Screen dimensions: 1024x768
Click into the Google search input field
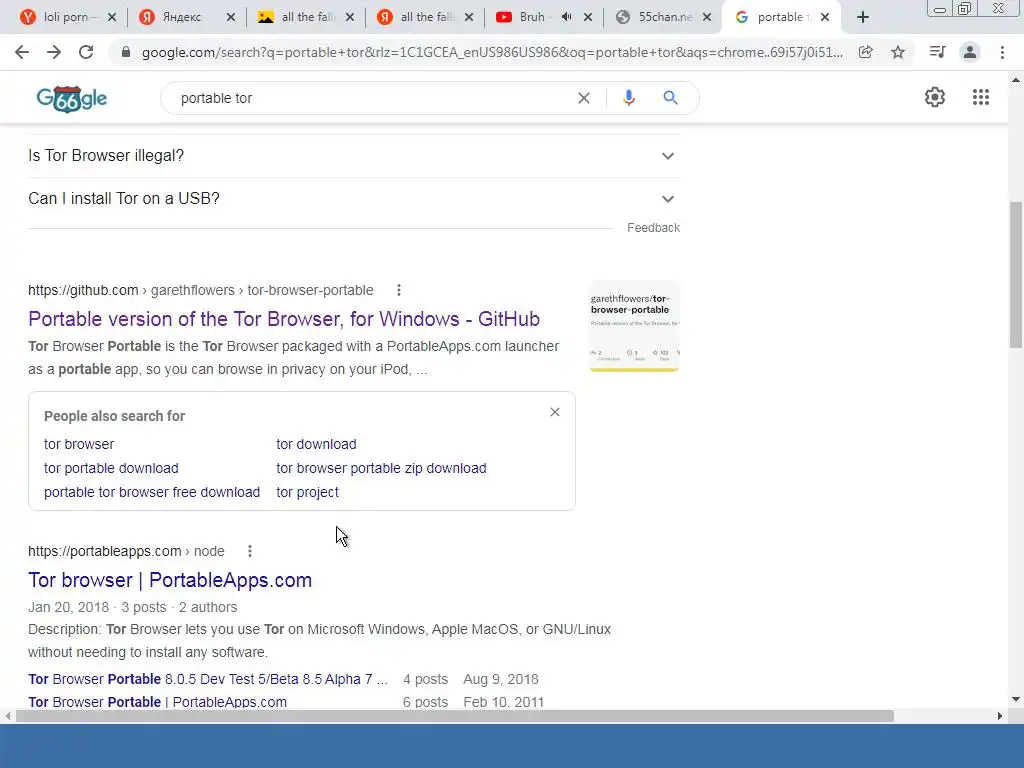click(x=372, y=98)
